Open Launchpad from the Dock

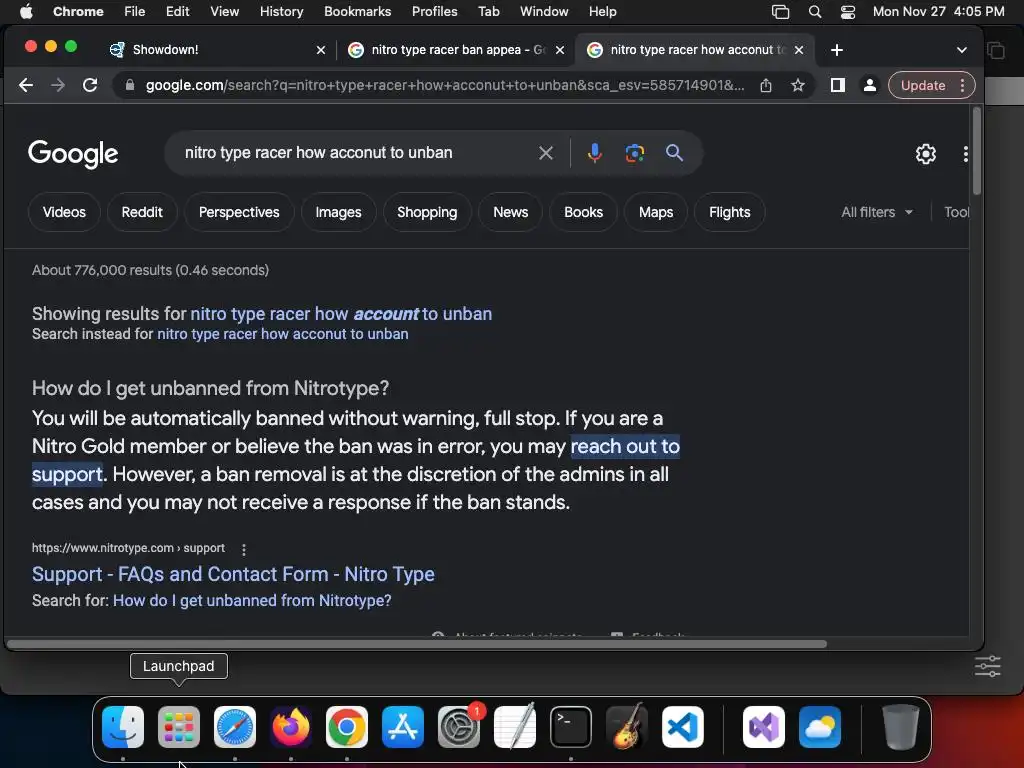(x=179, y=726)
